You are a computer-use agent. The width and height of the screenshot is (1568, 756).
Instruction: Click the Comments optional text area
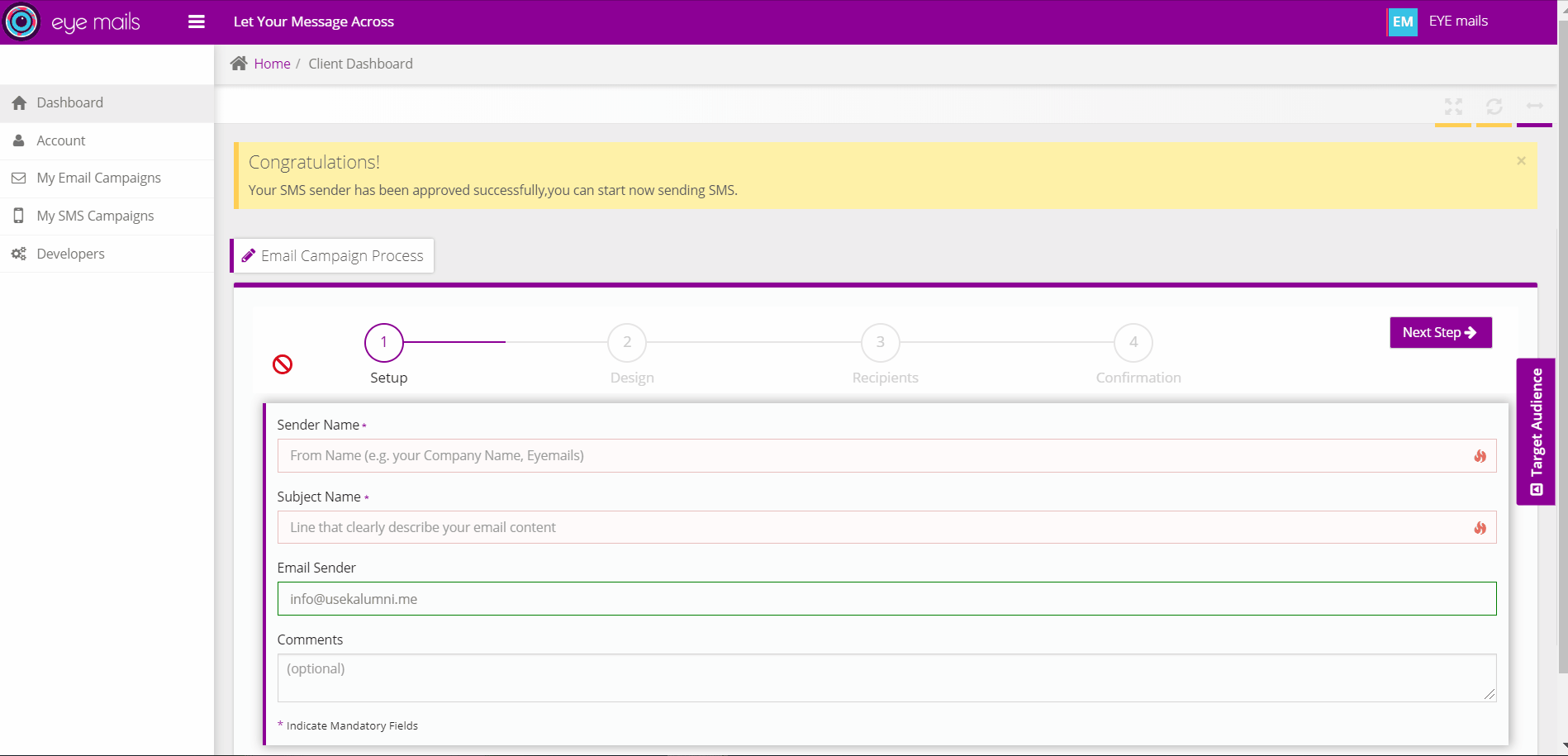tap(886, 678)
